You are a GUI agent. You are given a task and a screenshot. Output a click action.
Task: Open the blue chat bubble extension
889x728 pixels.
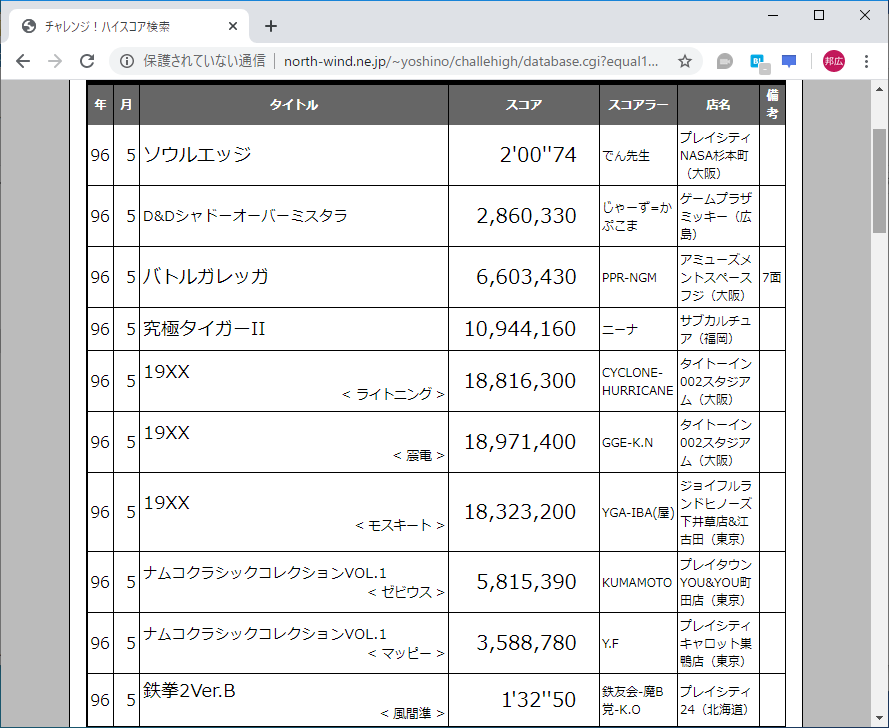pyautogui.click(x=789, y=61)
